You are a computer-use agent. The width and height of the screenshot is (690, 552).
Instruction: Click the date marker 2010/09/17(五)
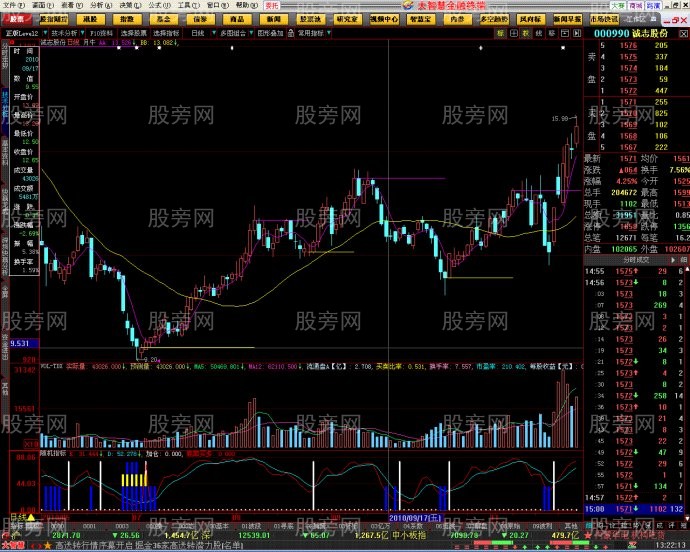[x=416, y=518]
